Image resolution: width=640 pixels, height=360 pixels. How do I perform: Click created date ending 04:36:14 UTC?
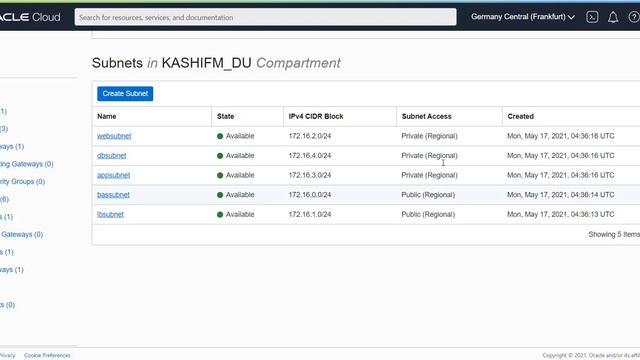(561, 195)
